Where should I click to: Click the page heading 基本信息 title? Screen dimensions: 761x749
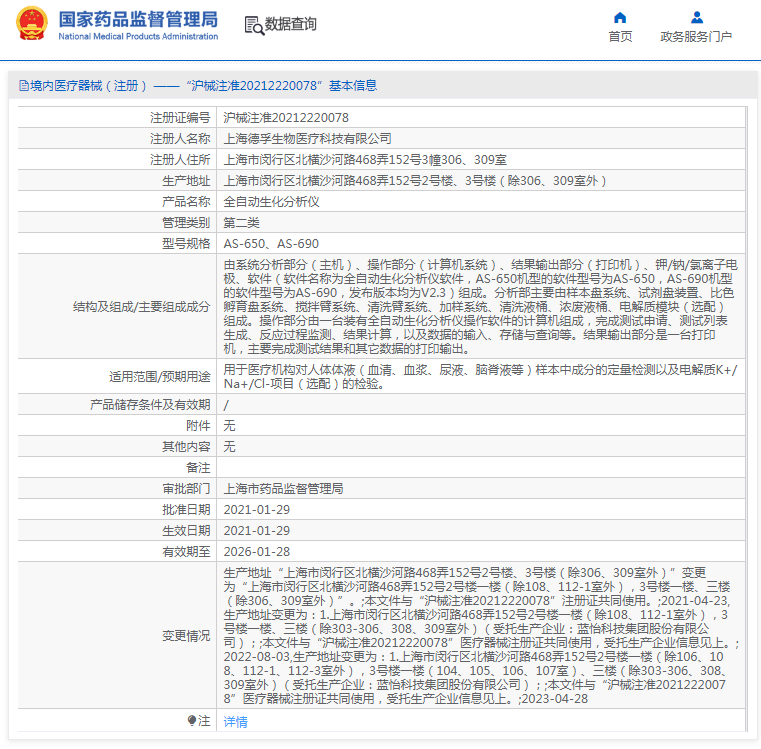coord(353,86)
